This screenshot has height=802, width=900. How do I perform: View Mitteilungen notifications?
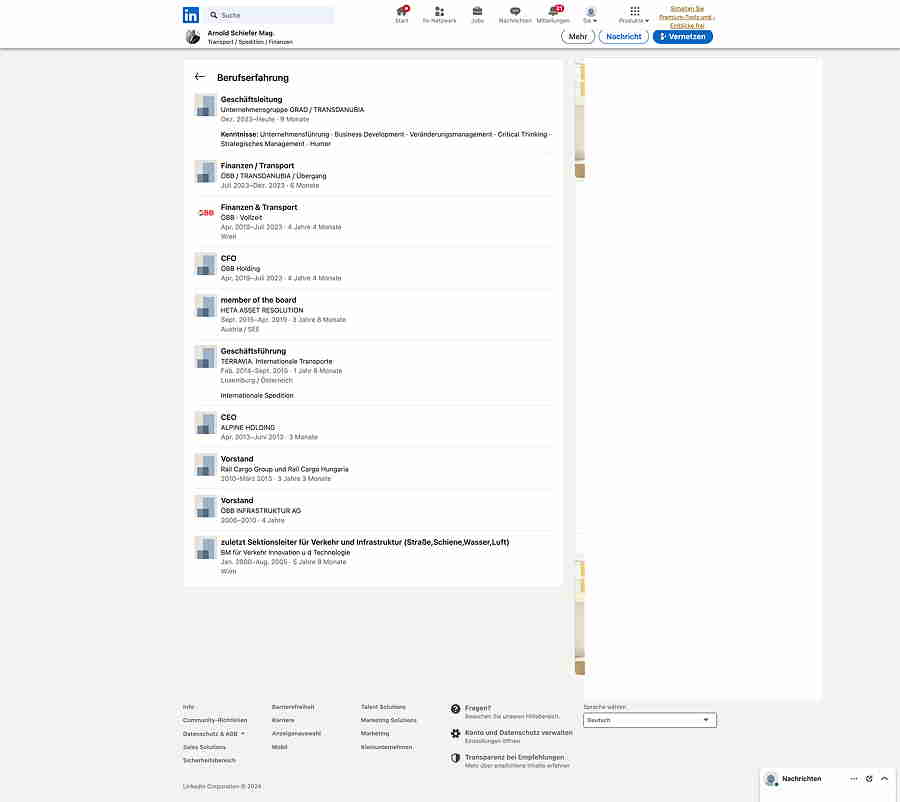click(x=553, y=14)
